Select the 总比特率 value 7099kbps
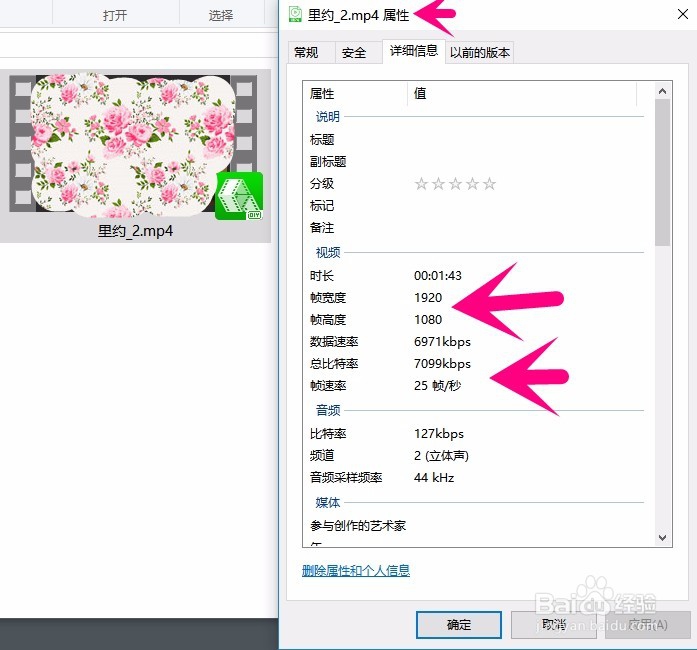Image resolution: width=697 pixels, height=650 pixels. pyautogui.click(x=442, y=364)
